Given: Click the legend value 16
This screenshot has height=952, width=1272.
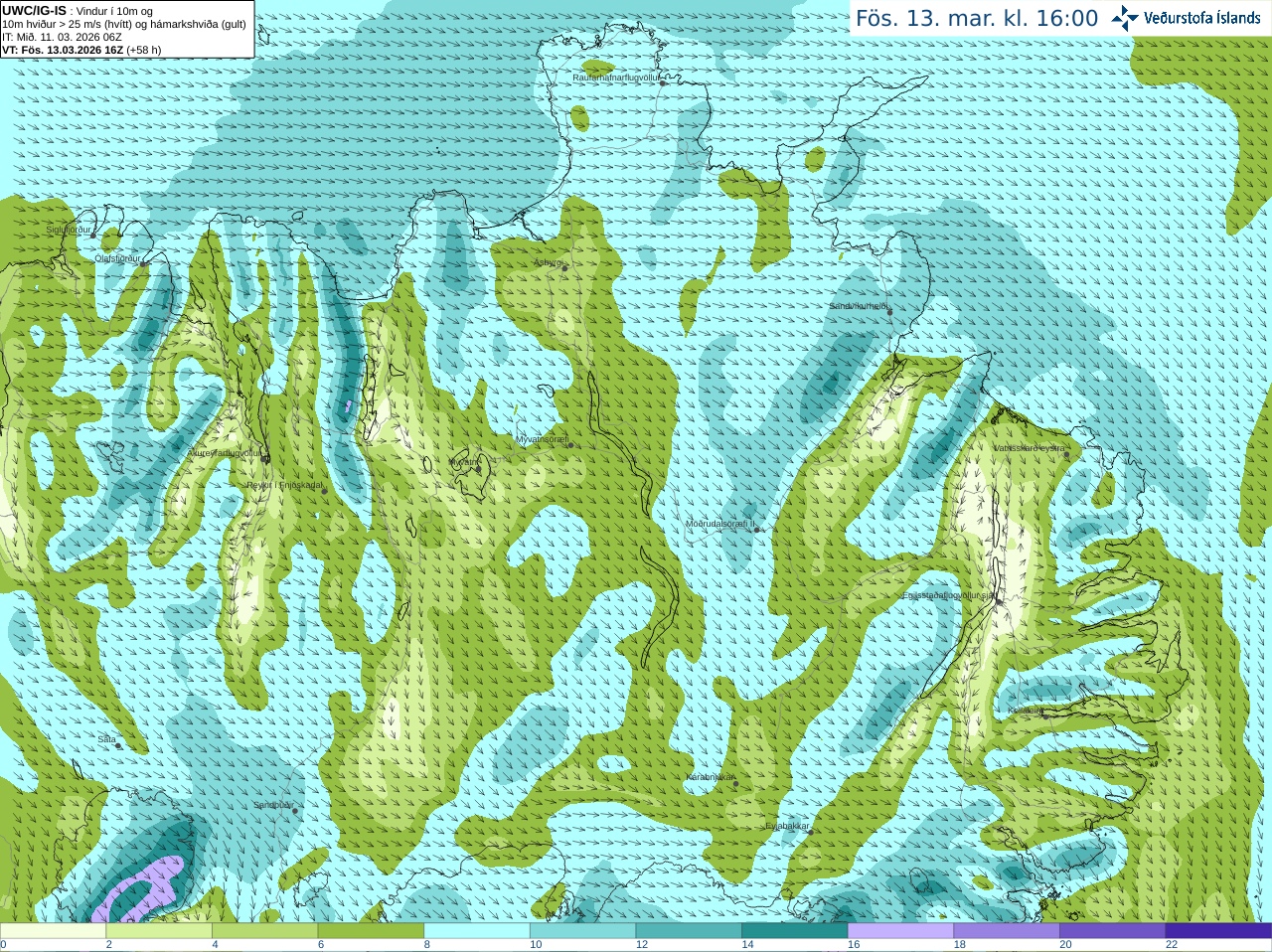Looking at the screenshot, I should pos(854,945).
